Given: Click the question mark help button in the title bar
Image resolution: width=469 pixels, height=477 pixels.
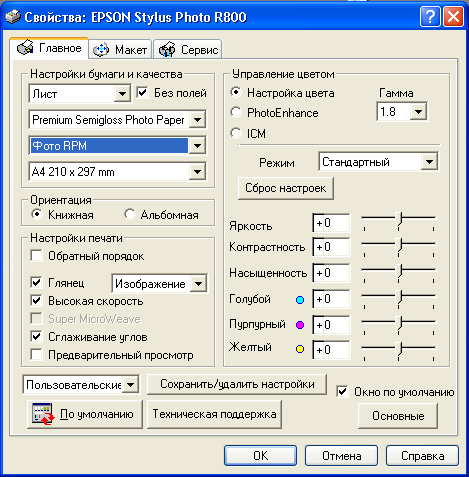Looking at the screenshot, I should 430,16.
